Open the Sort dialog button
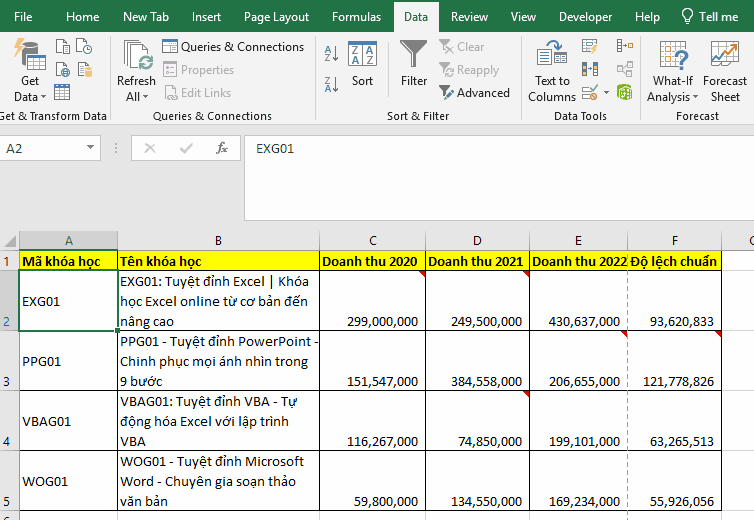The width and height of the screenshot is (754, 520). pyautogui.click(x=362, y=64)
